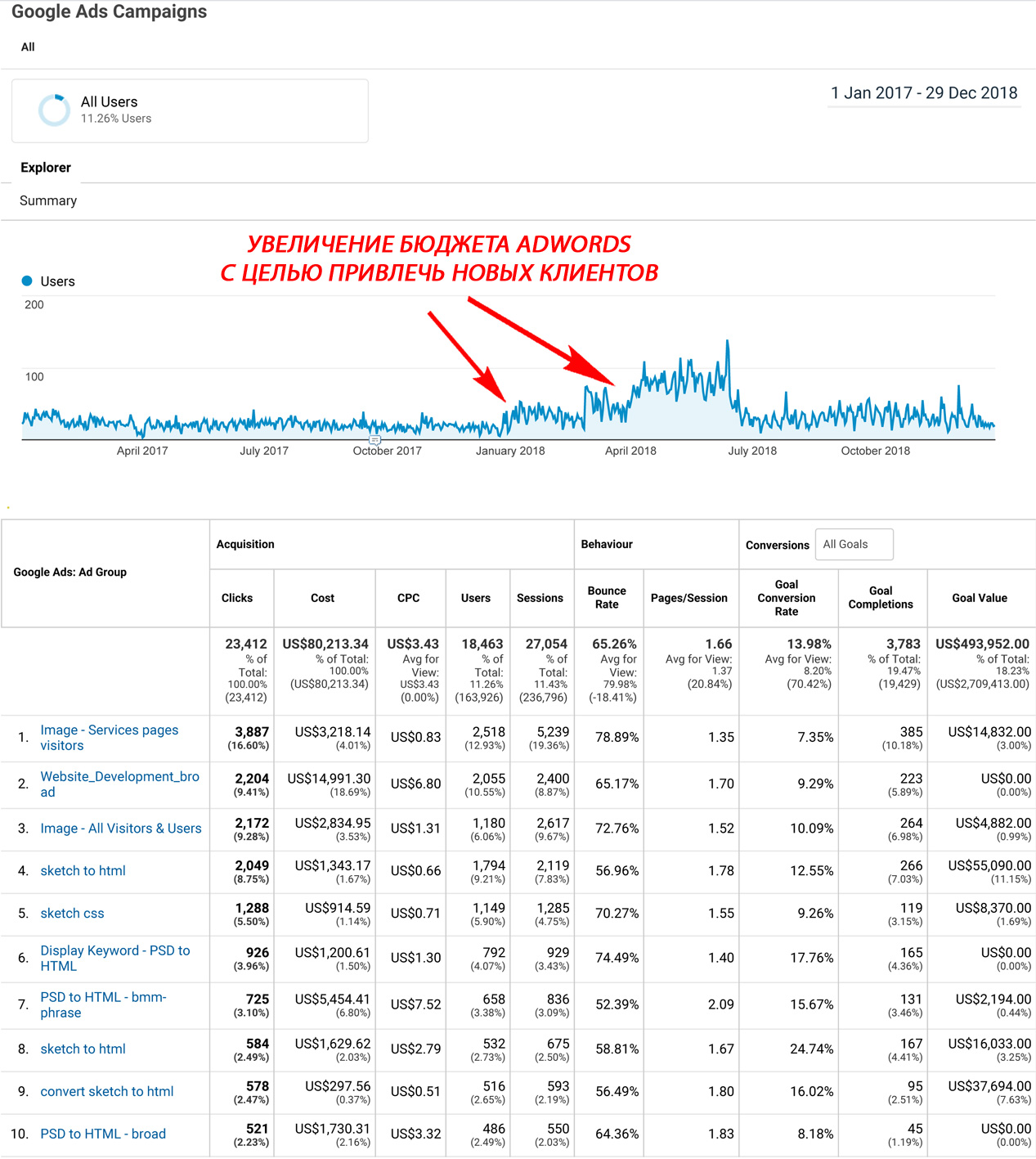
Task: Select the Summary sub-tab
Action: pyautogui.click(x=48, y=200)
